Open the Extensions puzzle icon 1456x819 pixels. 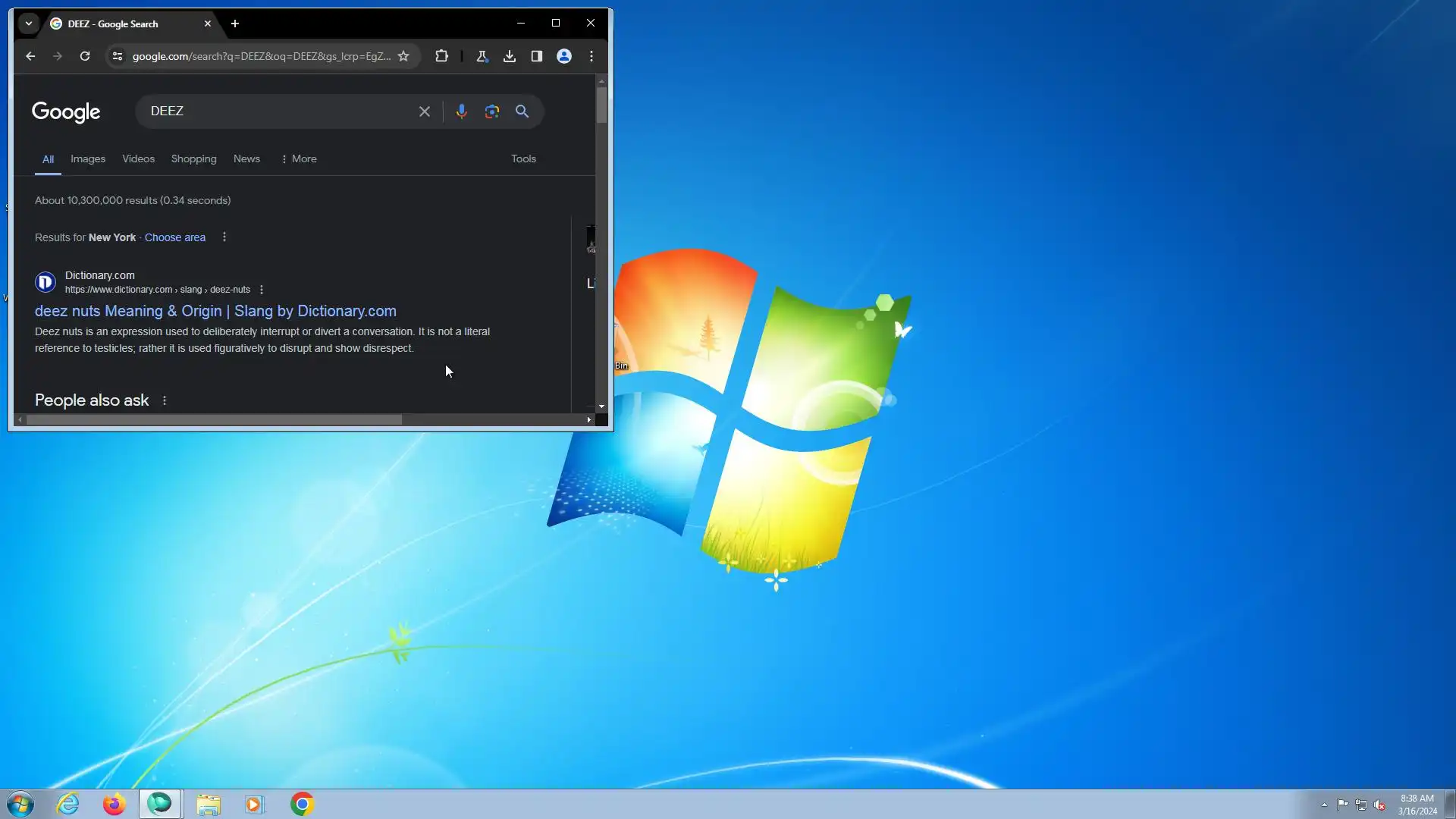click(x=441, y=56)
